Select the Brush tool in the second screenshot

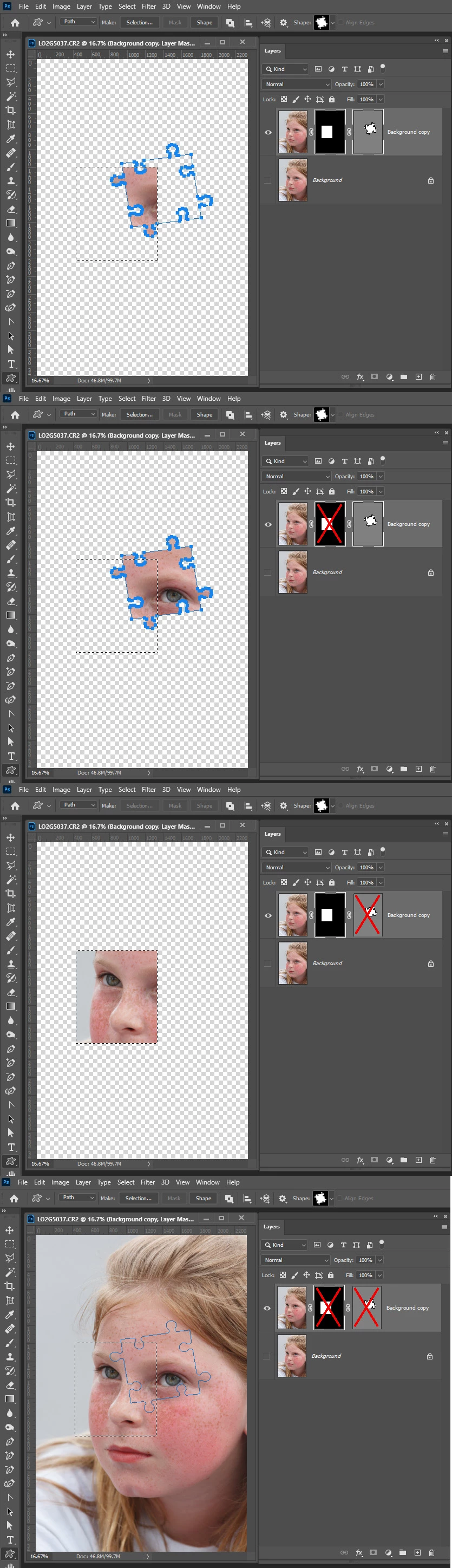click(10, 559)
